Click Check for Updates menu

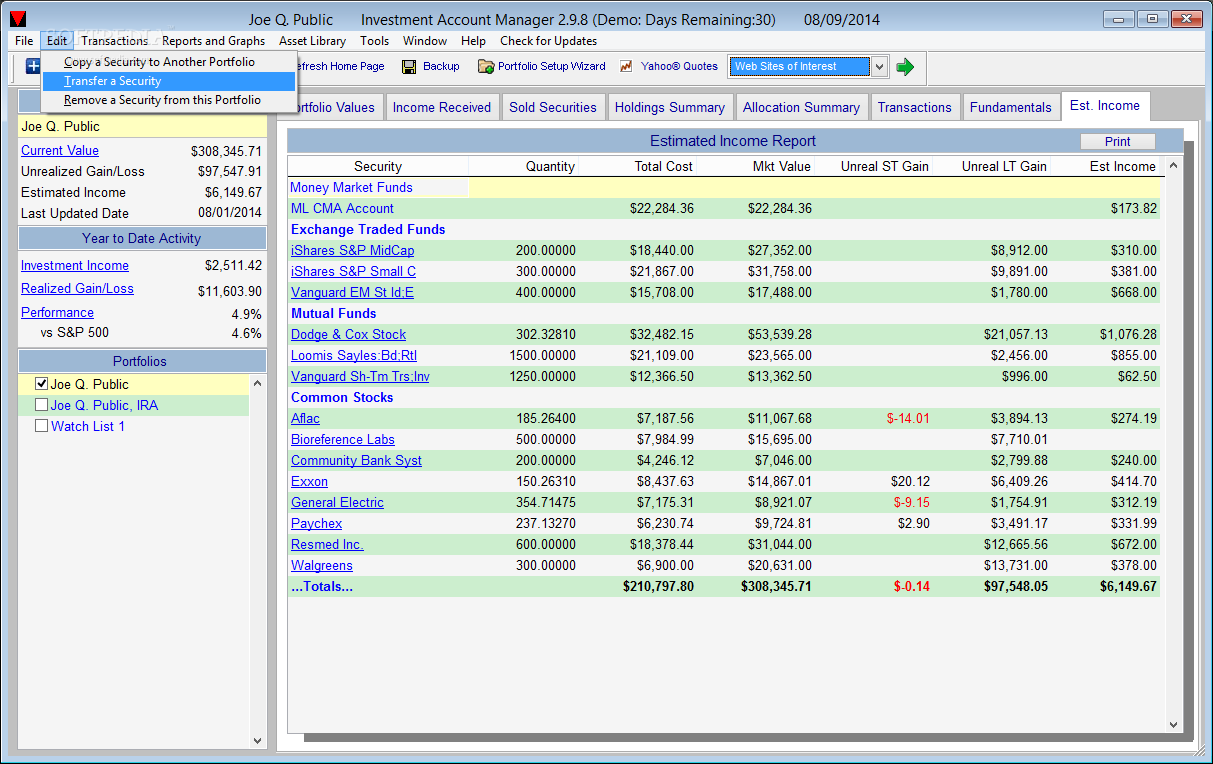548,41
